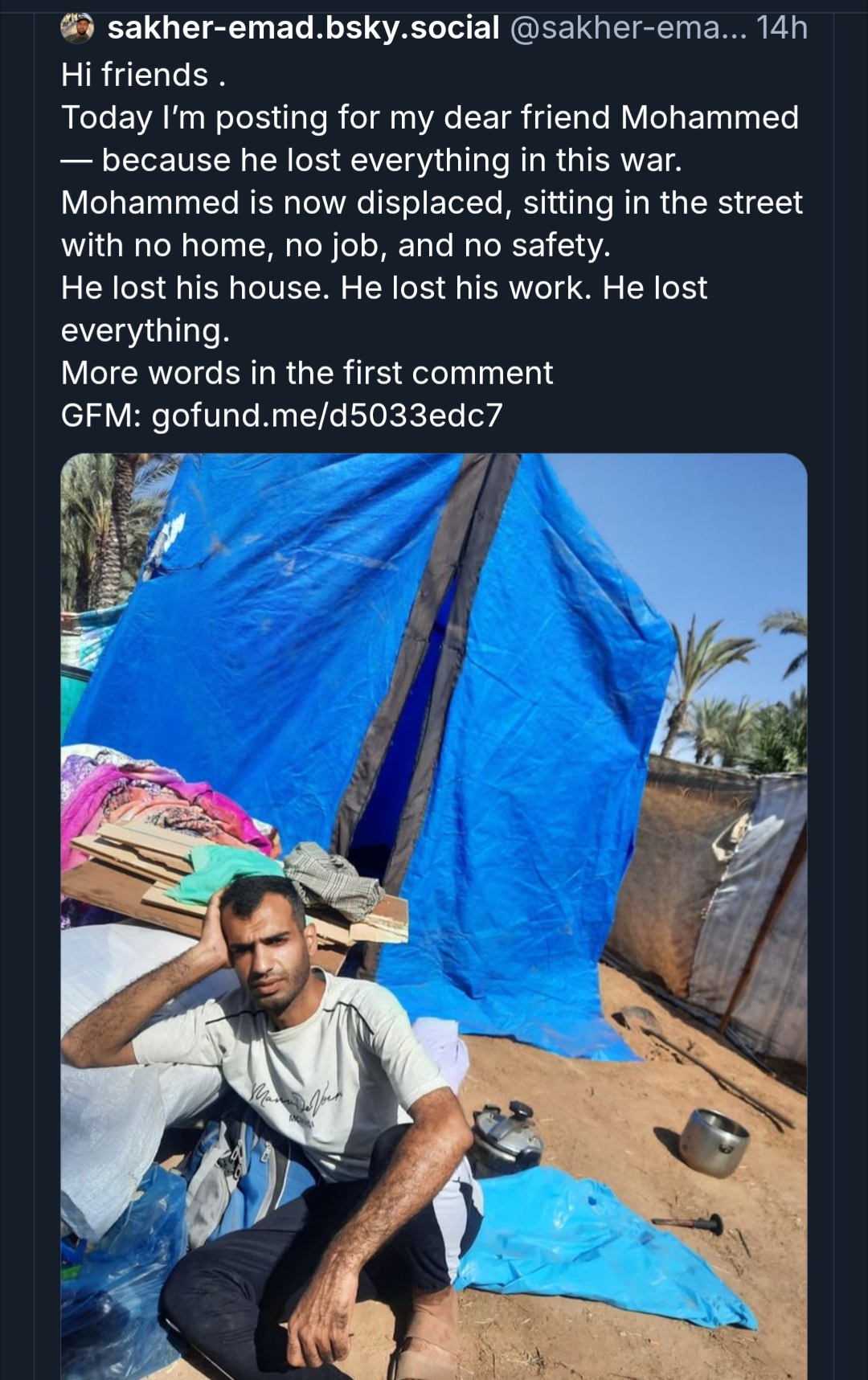Click the pressure cooker beside the man
The image size is (868, 1380).
point(506,1133)
